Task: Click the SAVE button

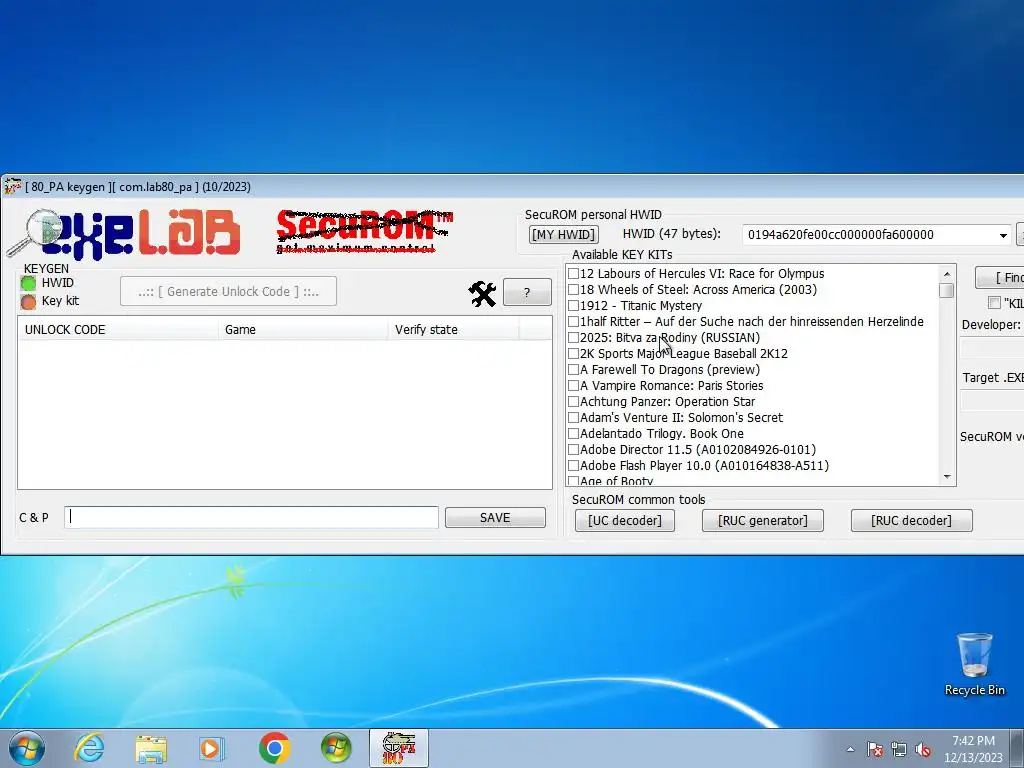Action: 495,517
